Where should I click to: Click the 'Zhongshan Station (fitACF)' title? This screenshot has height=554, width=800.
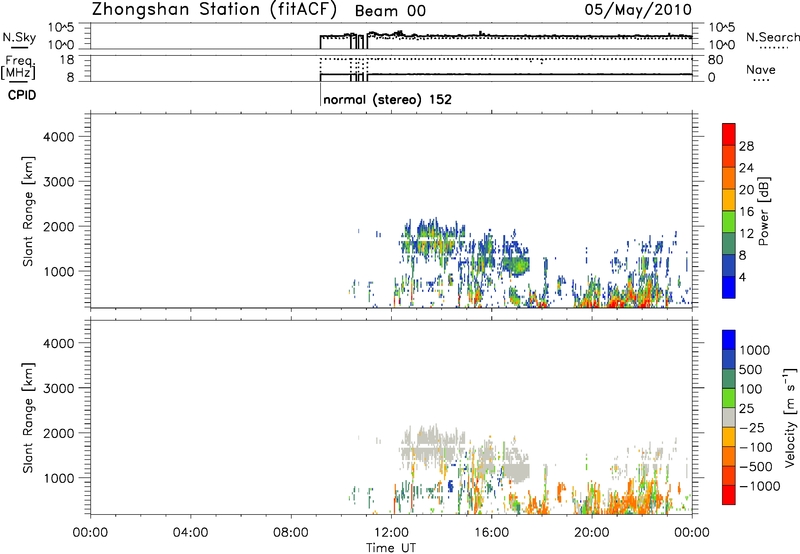(214, 9)
